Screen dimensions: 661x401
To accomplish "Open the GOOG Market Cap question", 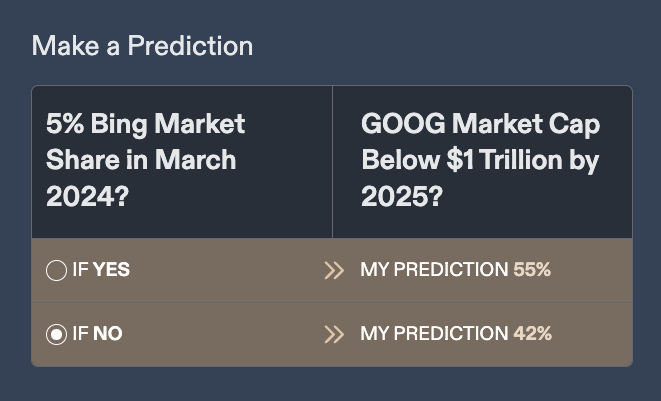I will pos(480,160).
